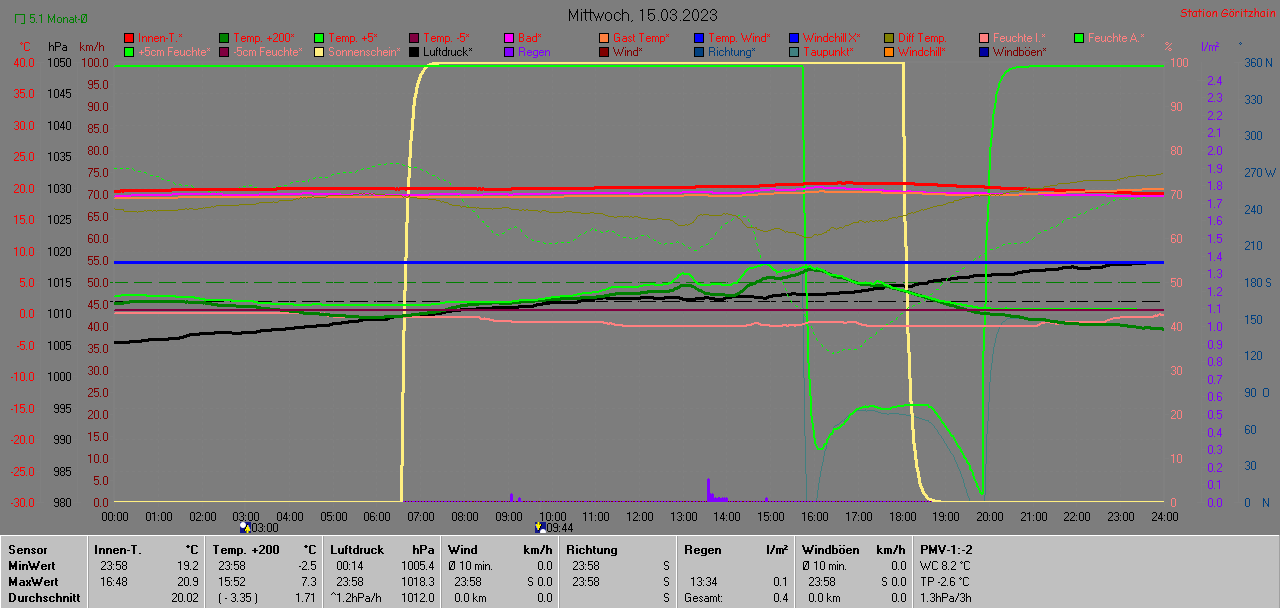Click the 16:48 max temperature time

point(113,582)
